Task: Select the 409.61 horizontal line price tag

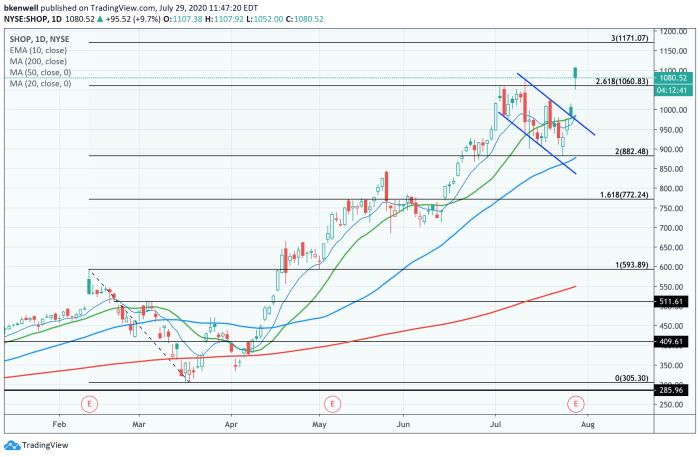Action: point(669,341)
